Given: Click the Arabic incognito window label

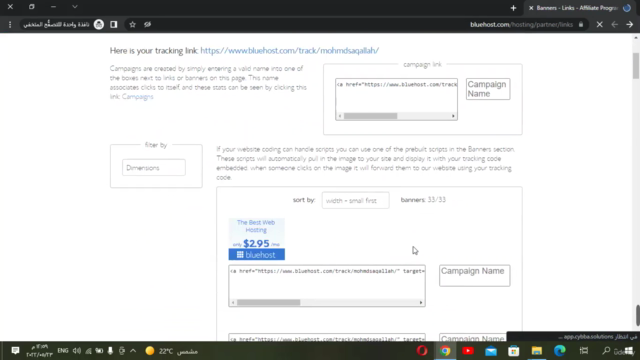Looking at the screenshot, I should point(56,24).
